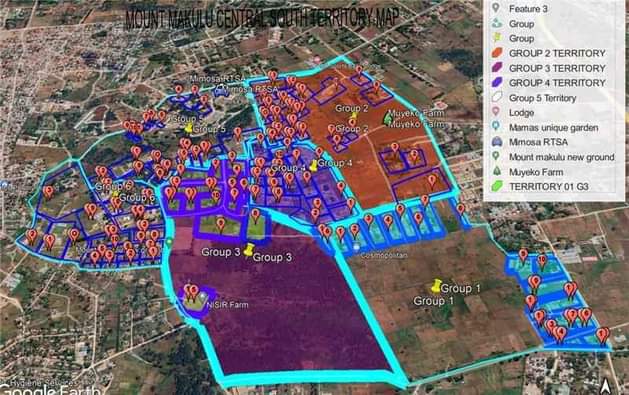Click 'GROUP 4 TERRITORY' legend text
This screenshot has width=629, height=395.
557,83
